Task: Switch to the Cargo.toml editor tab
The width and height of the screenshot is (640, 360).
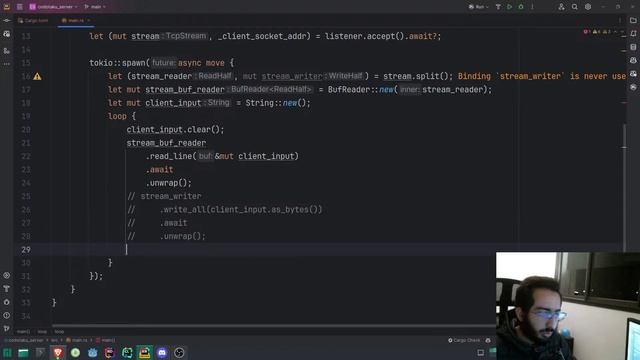Action: pos(33,20)
